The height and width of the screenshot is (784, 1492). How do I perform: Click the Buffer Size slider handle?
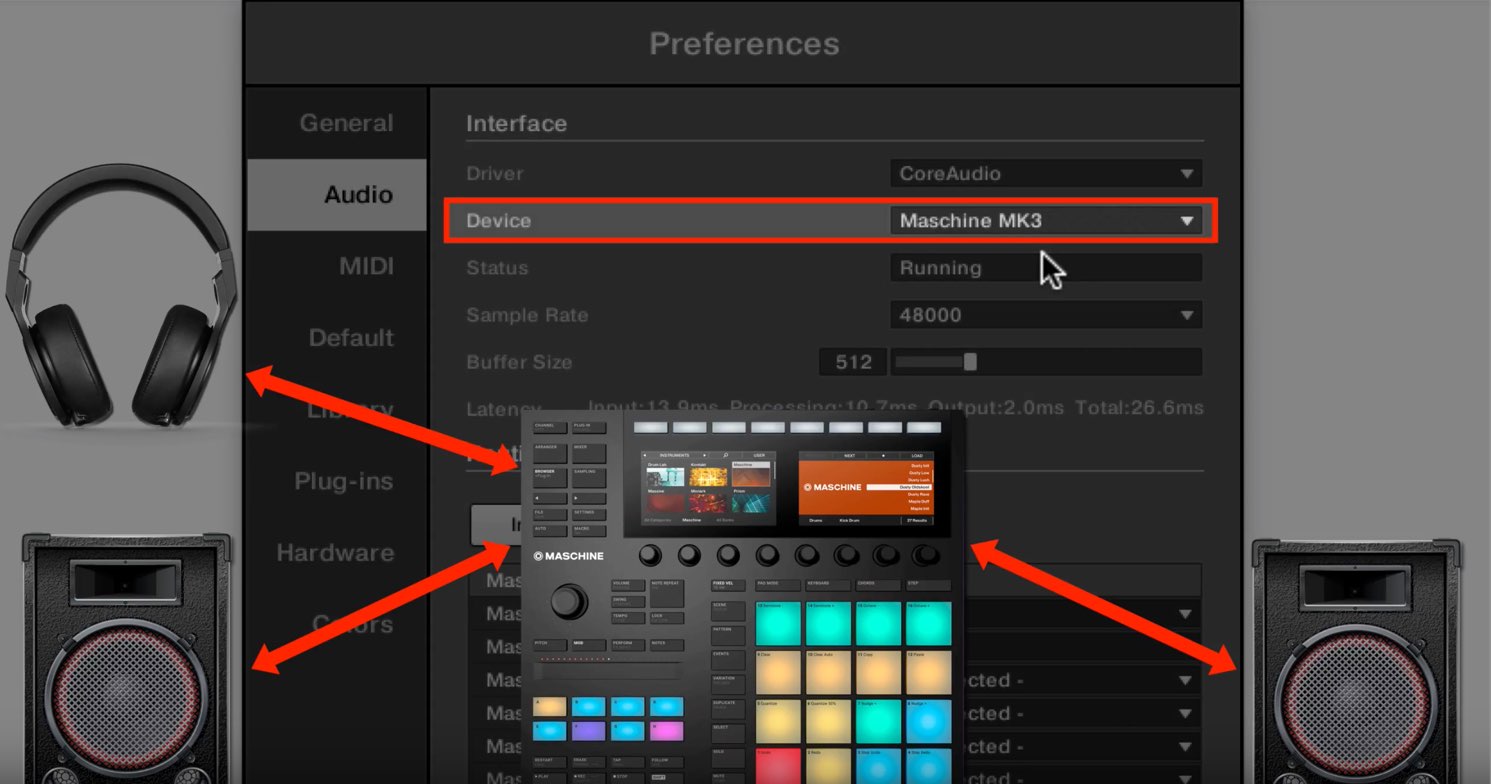pyautogui.click(x=969, y=362)
